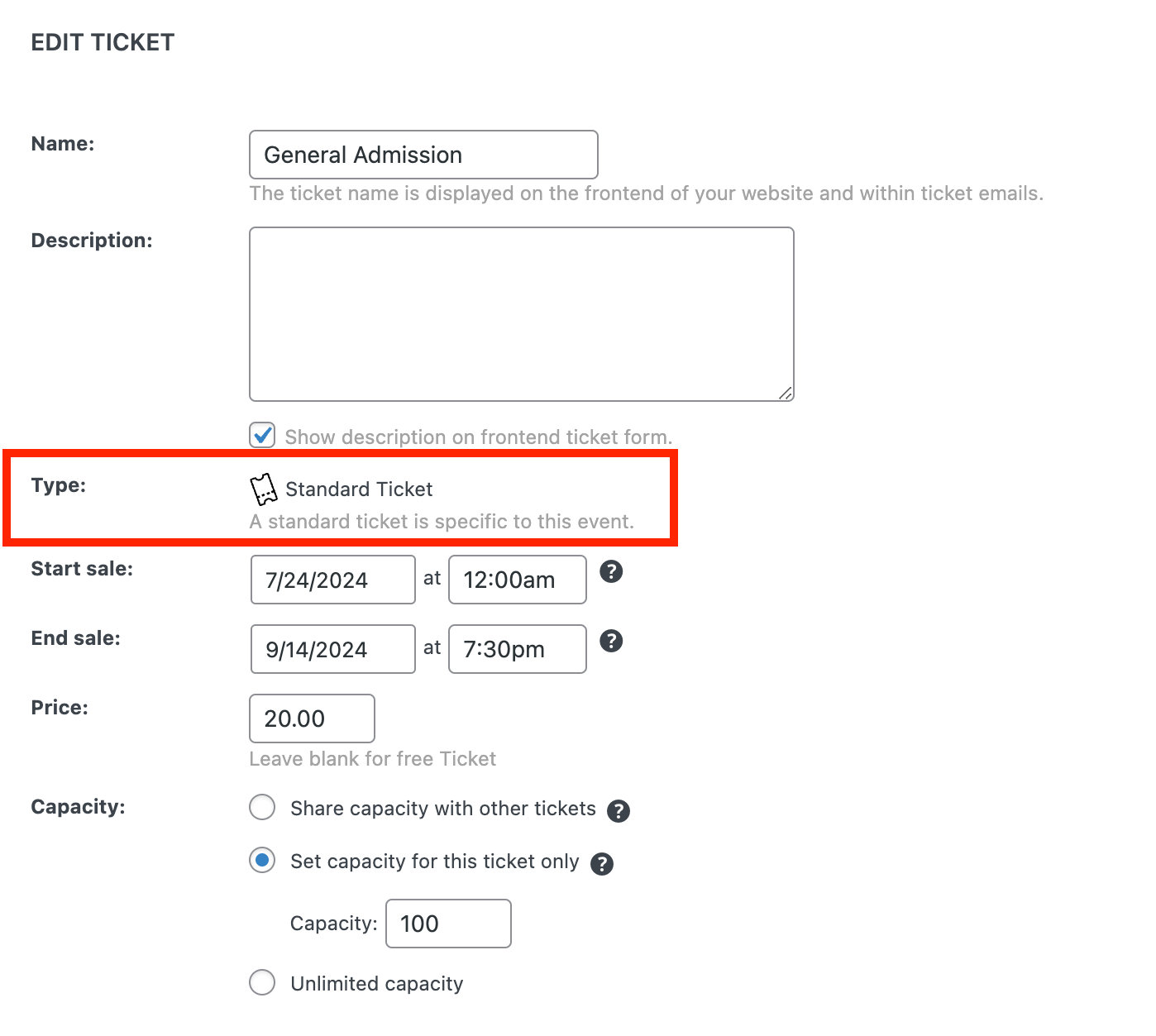Open the start sale date picker
1156x1036 pixels.
click(332, 580)
